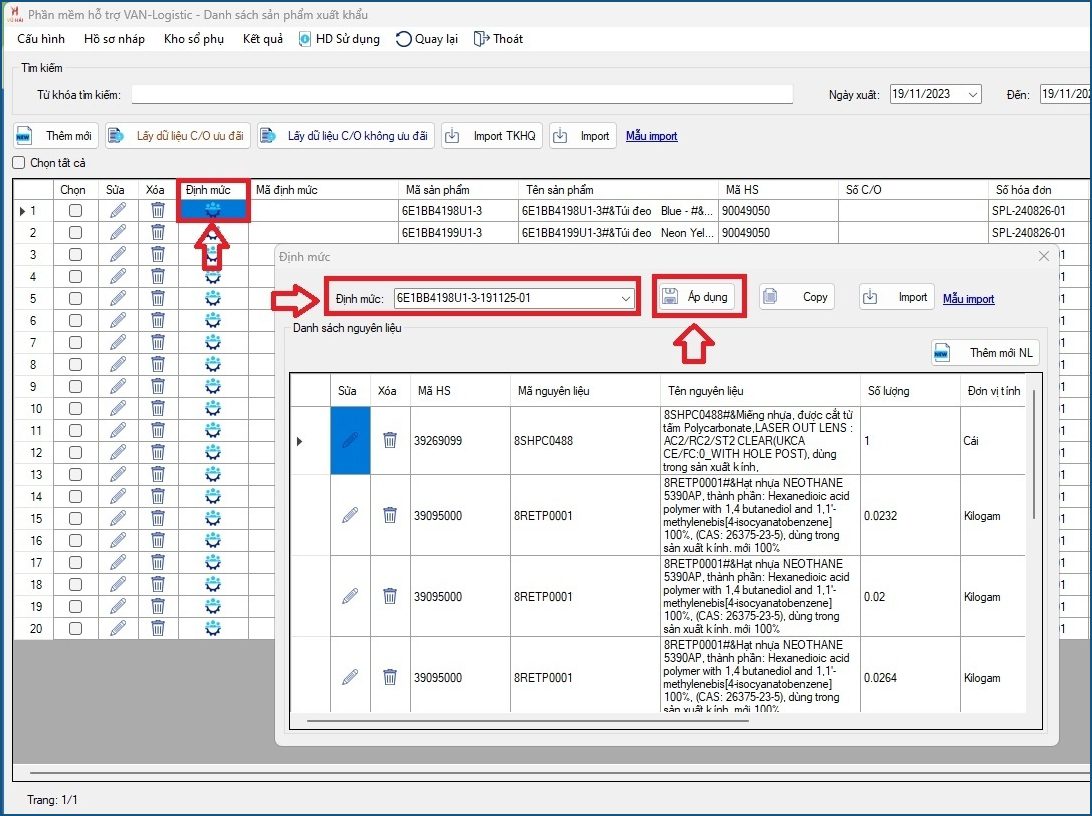The width and height of the screenshot is (1092, 816).
Task: Click the Quay lại back icon
Action: [x=404, y=39]
